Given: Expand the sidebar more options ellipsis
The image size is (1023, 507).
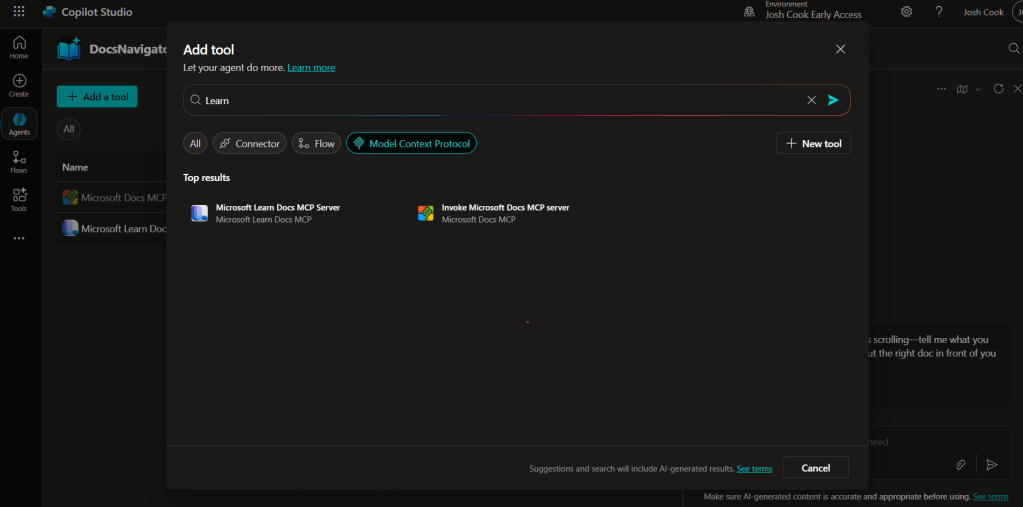Looking at the screenshot, I should click(x=19, y=238).
